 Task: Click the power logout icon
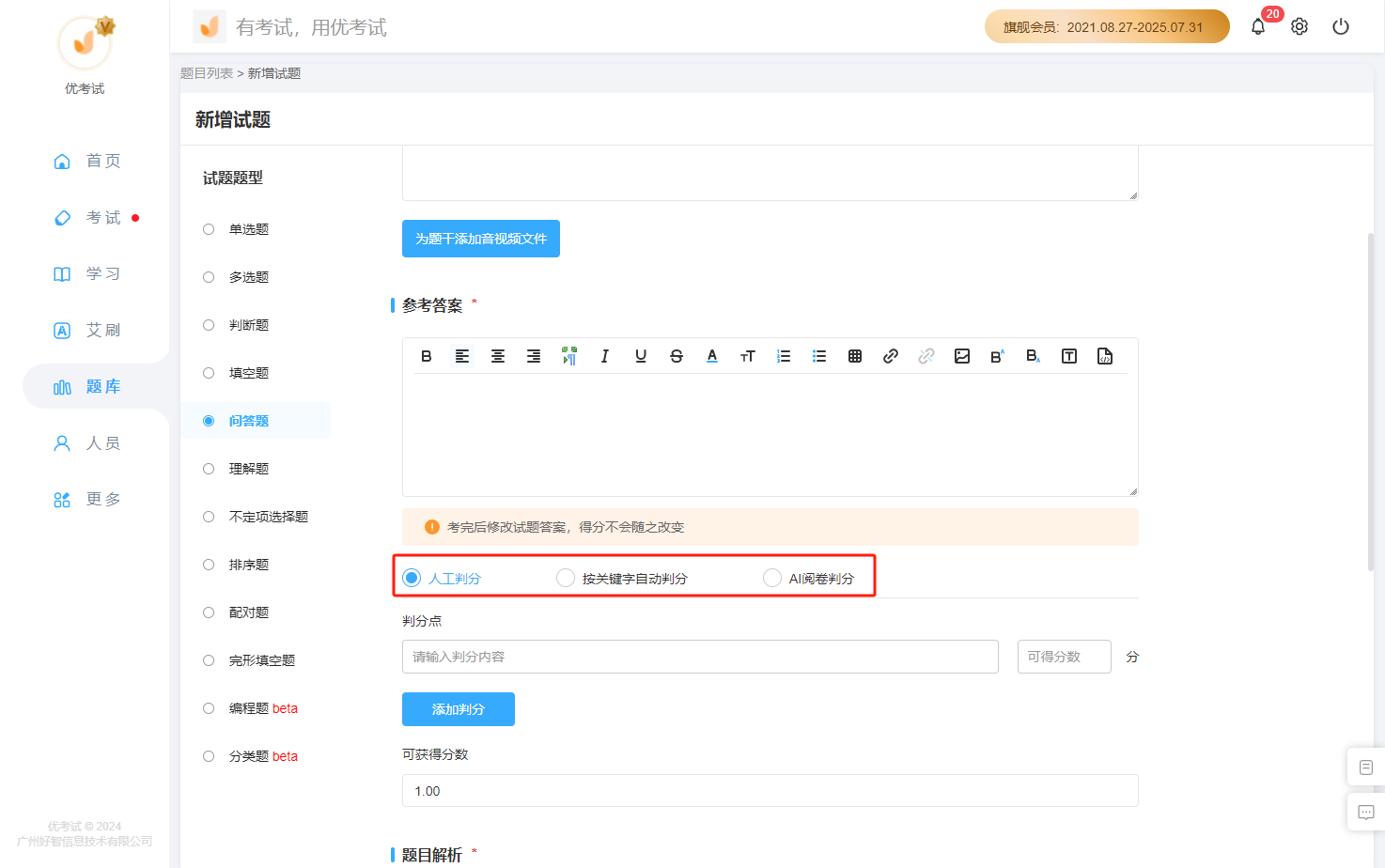1341,26
